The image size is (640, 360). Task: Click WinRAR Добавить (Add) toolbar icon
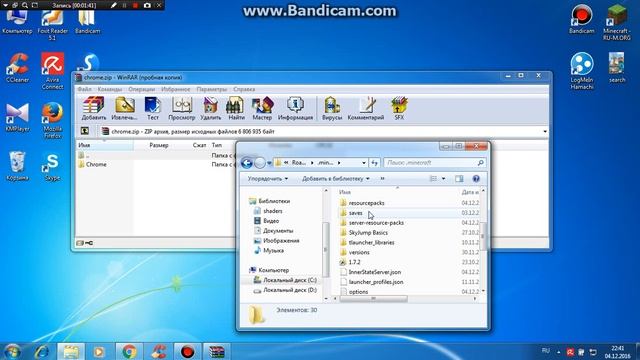pyautogui.click(x=93, y=109)
